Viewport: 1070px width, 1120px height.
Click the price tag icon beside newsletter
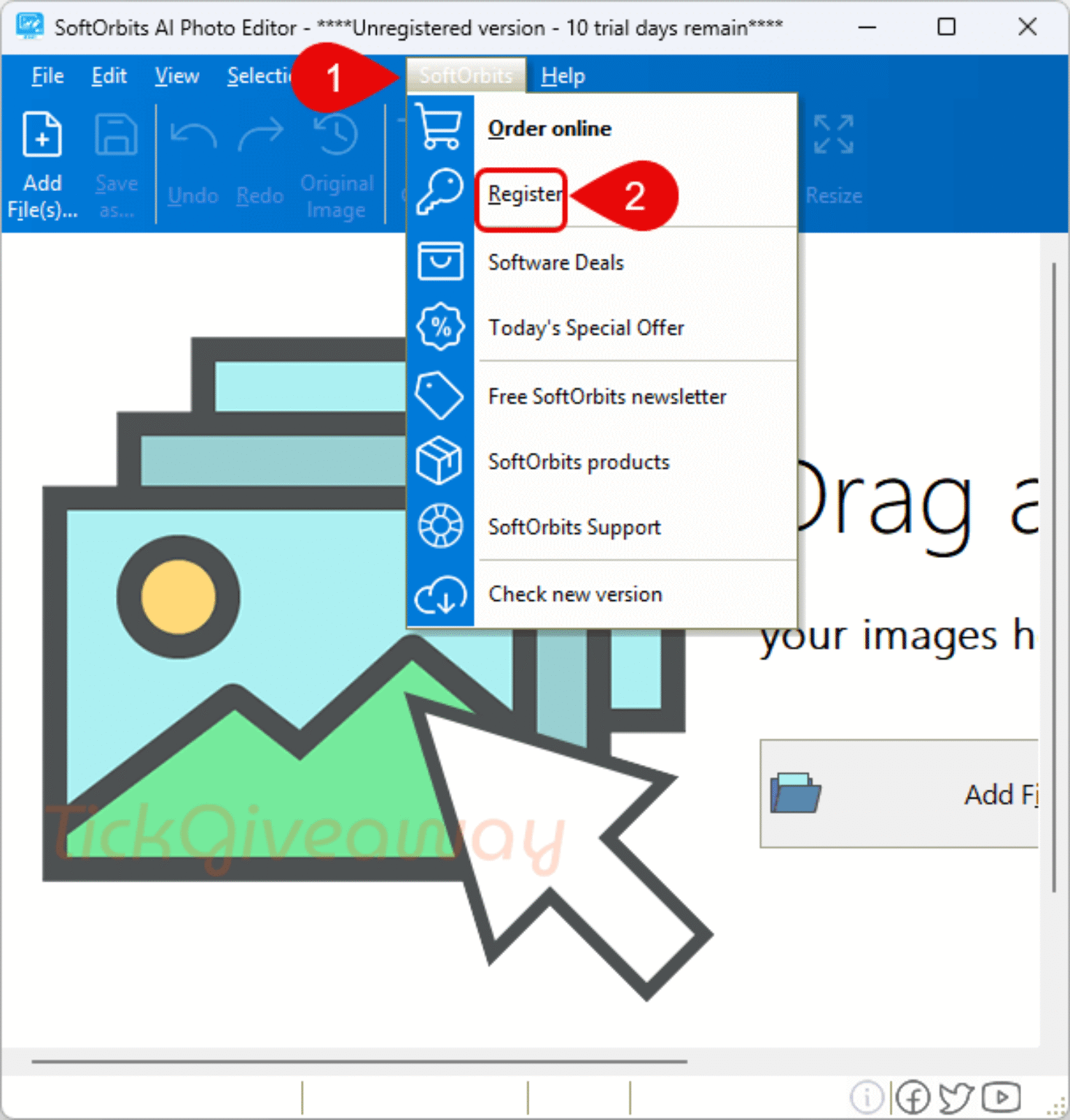click(x=440, y=395)
